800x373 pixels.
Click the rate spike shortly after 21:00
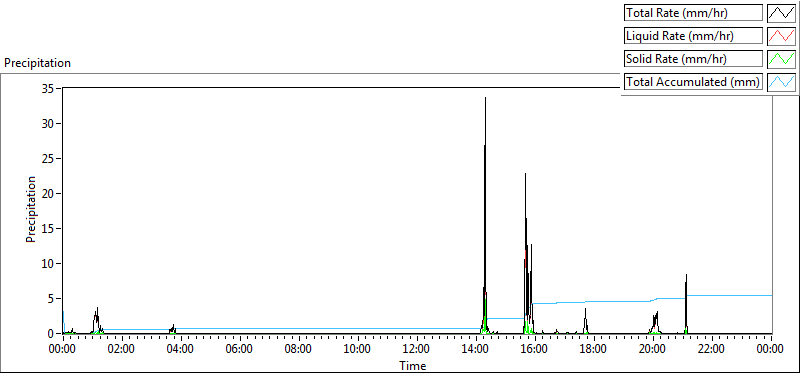click(x=686, y=304)
